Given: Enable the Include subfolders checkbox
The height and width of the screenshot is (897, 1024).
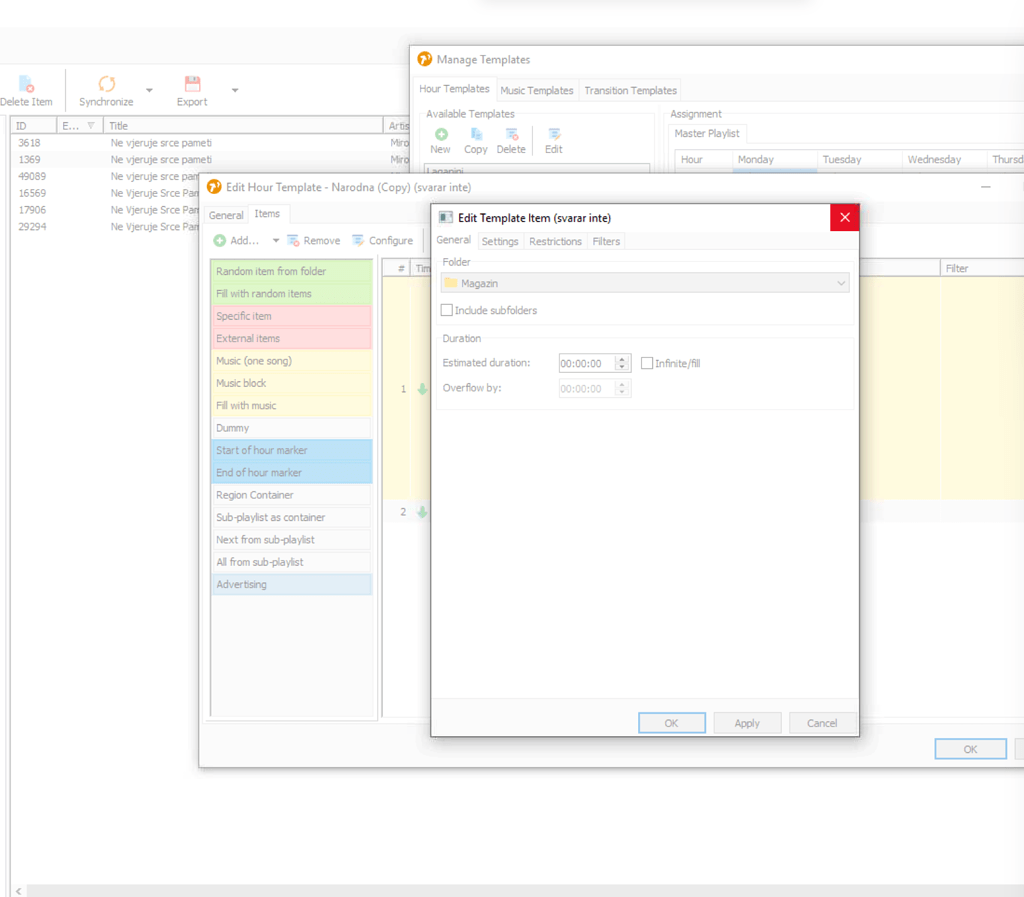Looking at the screenshot, I should [x=446, y=309].
